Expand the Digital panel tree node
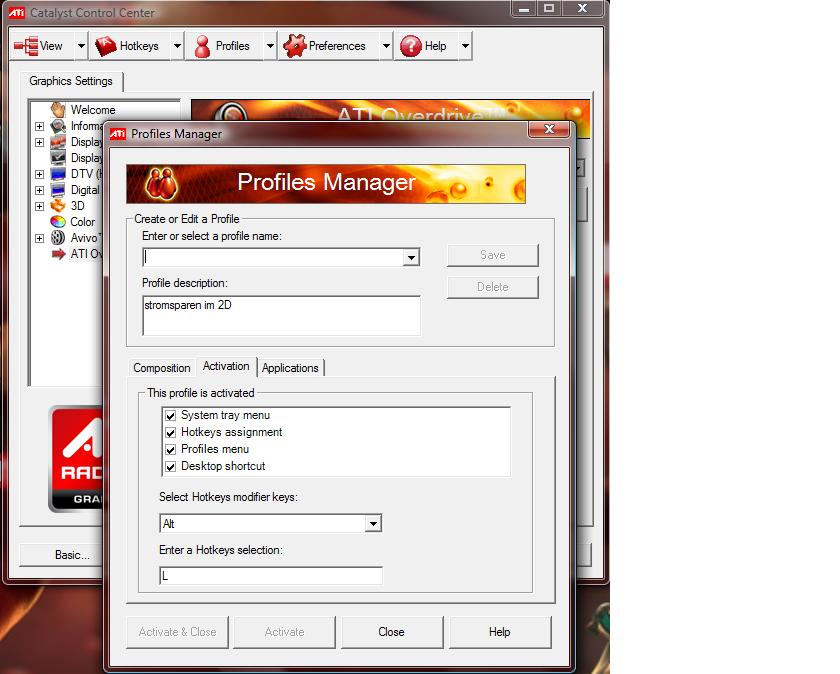The height and width of the screenshot is (674, 840). coord(40,190)
